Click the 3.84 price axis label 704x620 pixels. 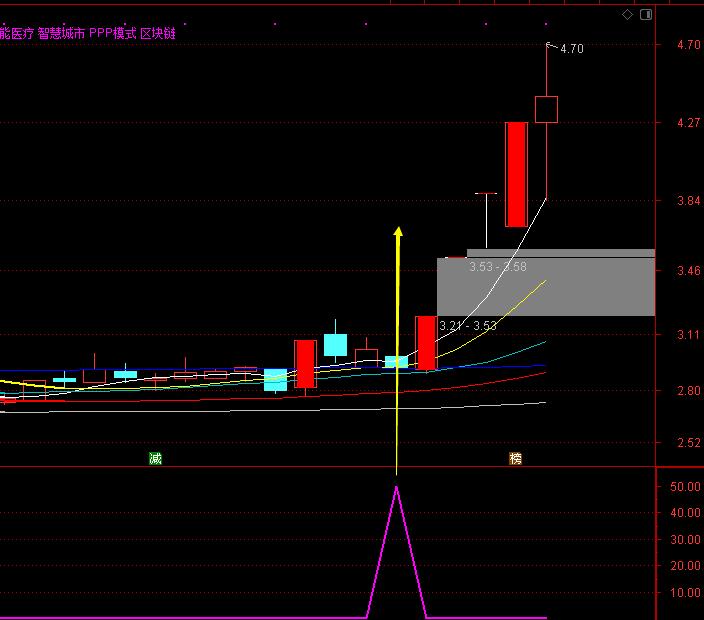[689, 200]
